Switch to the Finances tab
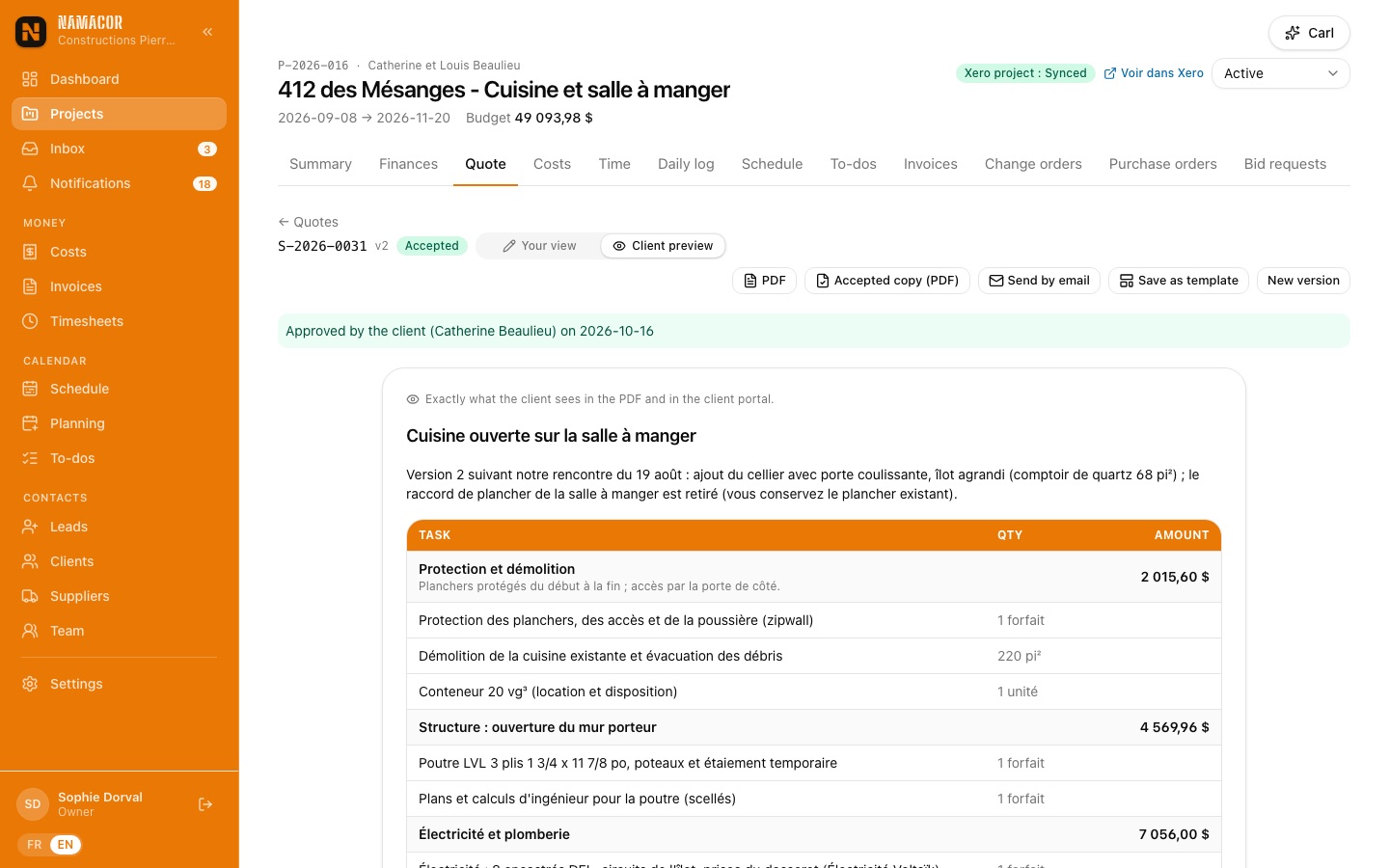 tap(408, 164)
